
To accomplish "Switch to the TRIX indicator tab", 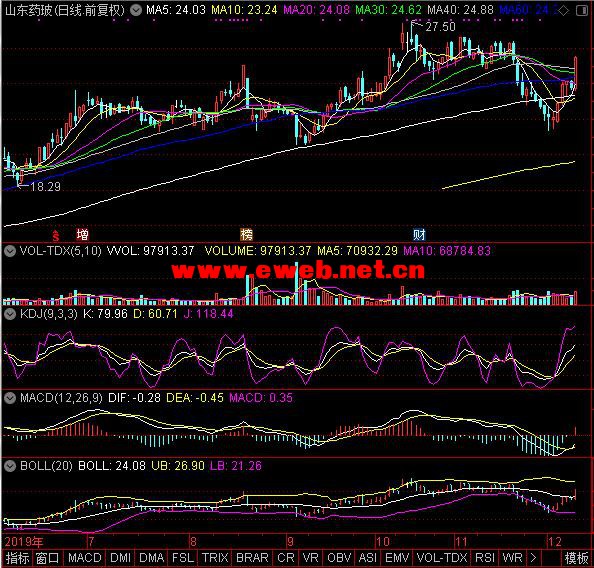I will 215,558.
